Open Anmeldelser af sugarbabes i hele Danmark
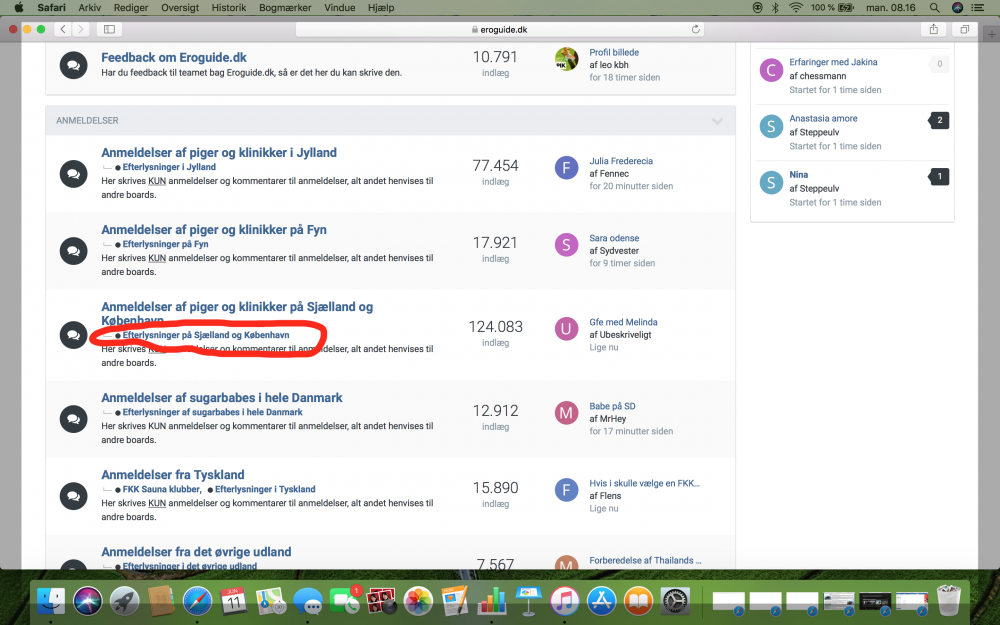This screenshot has height=625, width=1000. click(221, 397)
